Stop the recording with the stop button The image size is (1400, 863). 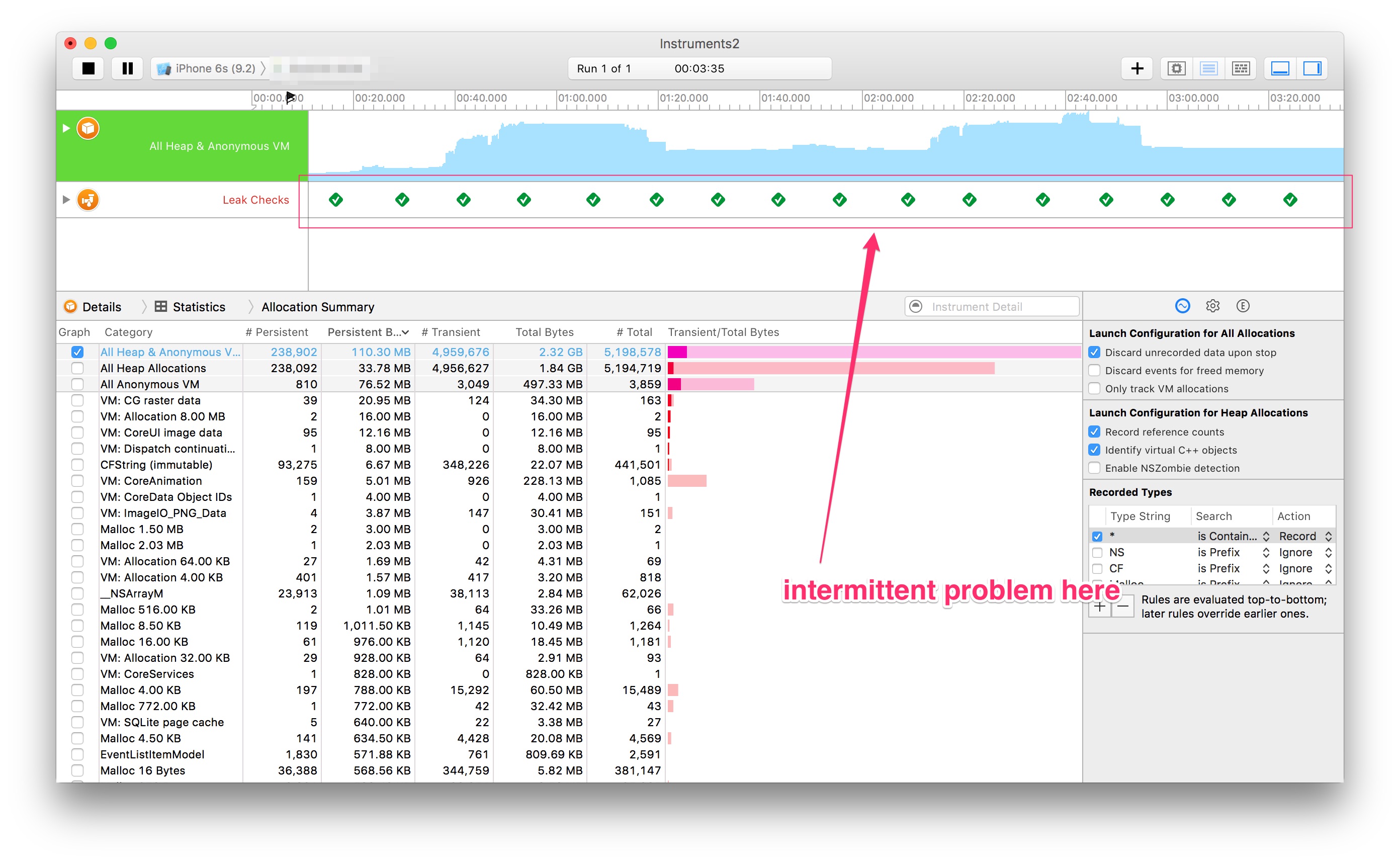coord(88,68)
